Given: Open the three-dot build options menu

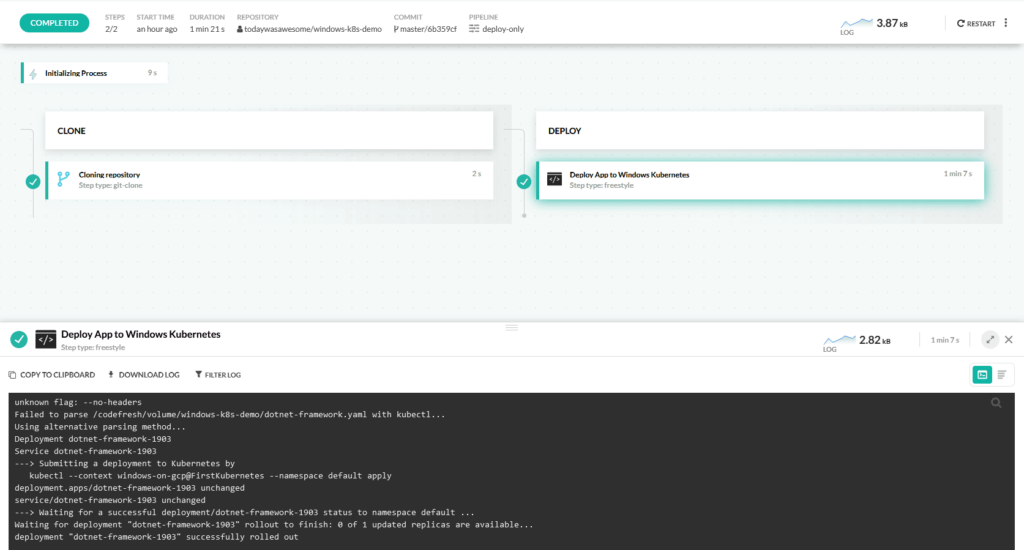Looking at the screenshot, I should [1006, 23].
